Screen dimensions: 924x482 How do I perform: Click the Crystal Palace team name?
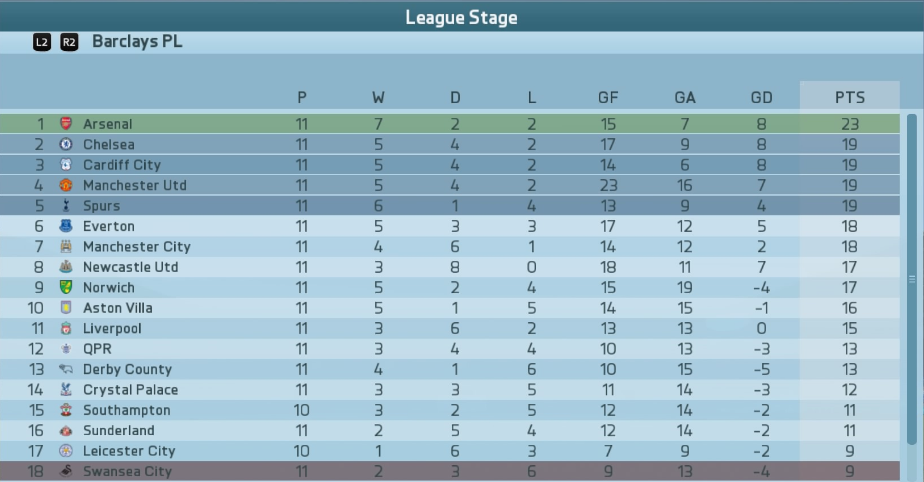130,389
